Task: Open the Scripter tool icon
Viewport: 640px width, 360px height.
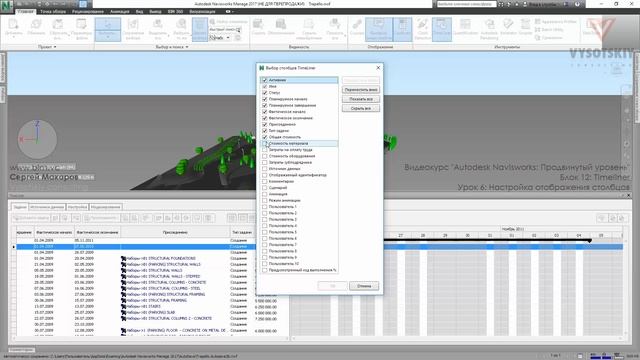Action: 525,27
